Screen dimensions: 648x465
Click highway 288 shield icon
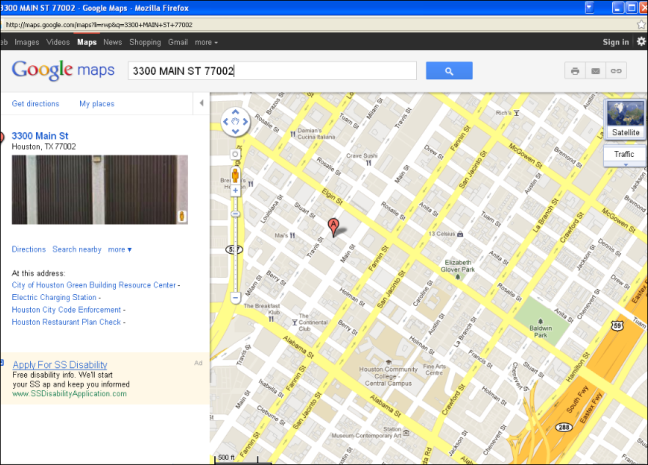pos(564,427)
